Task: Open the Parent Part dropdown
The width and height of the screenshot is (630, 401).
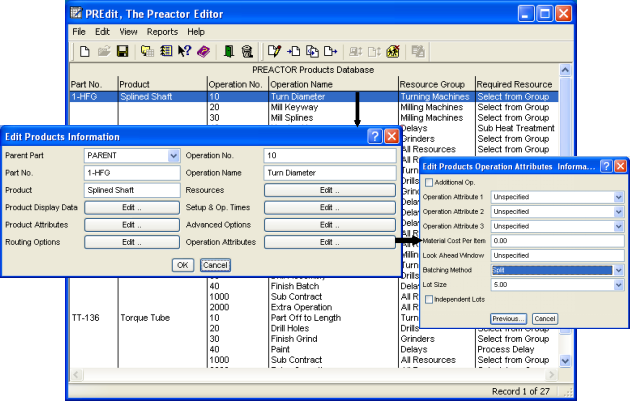Action: (173, 155)
